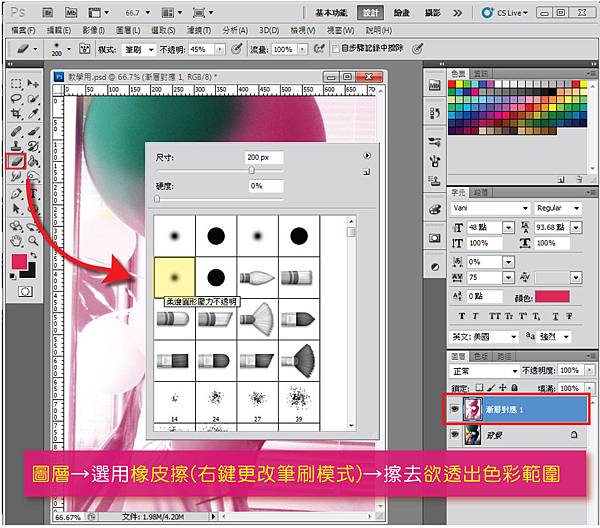
Task: Switch to the 基本功能 workspace
Action: 331,13
